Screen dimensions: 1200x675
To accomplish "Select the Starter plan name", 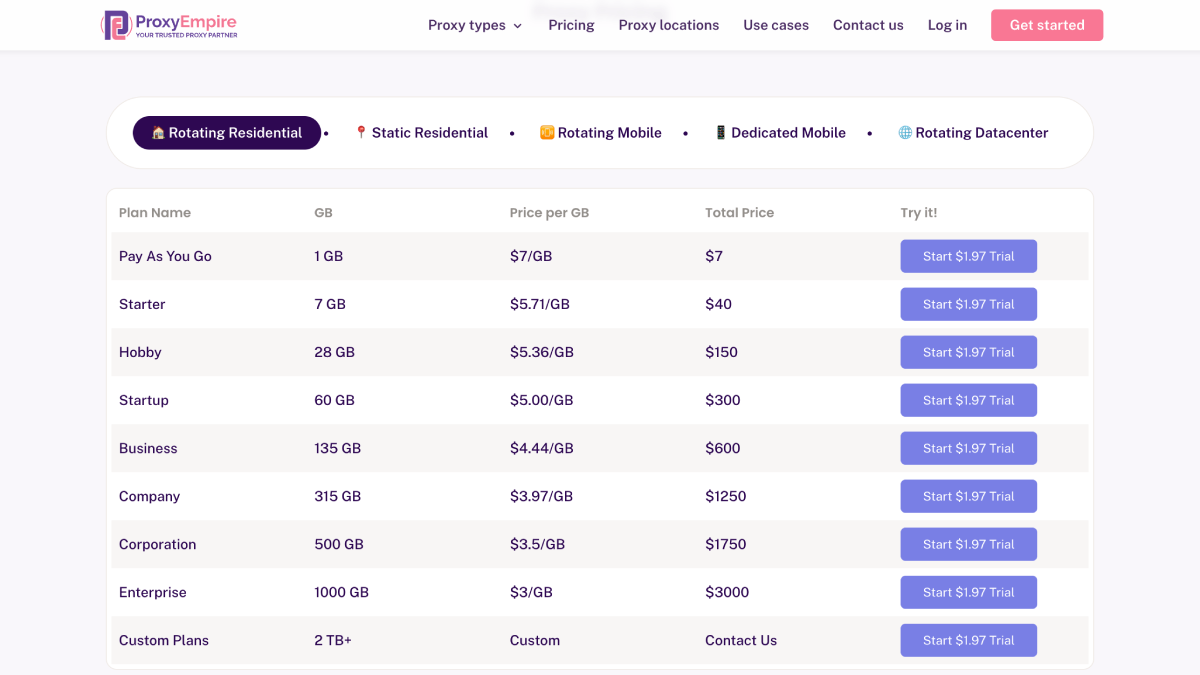I will click(142, 304).
